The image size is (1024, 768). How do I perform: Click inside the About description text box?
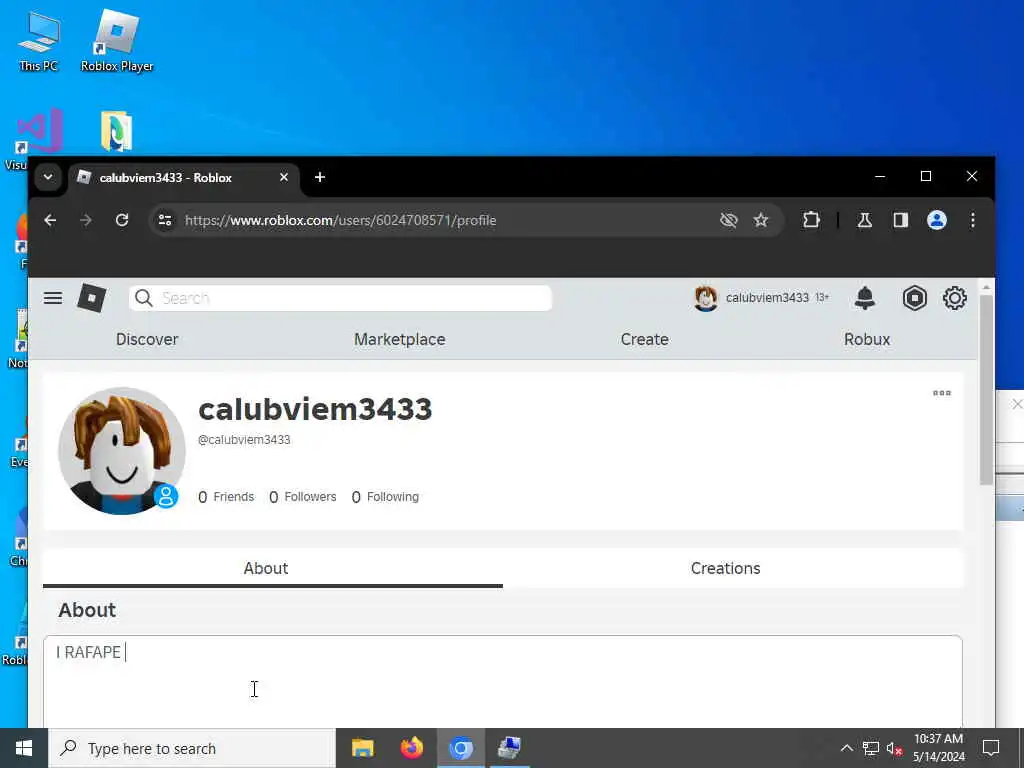[x=503, y=681]
